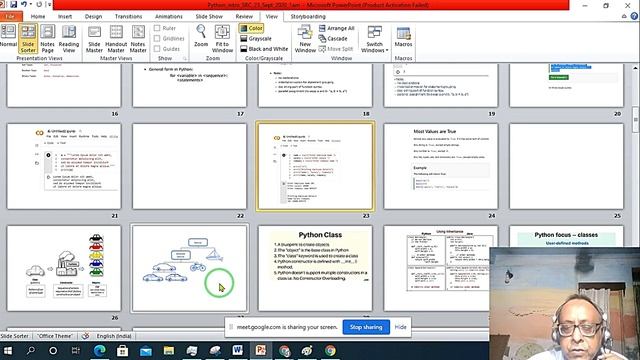Select Color view mode

[x=251, y=28]
